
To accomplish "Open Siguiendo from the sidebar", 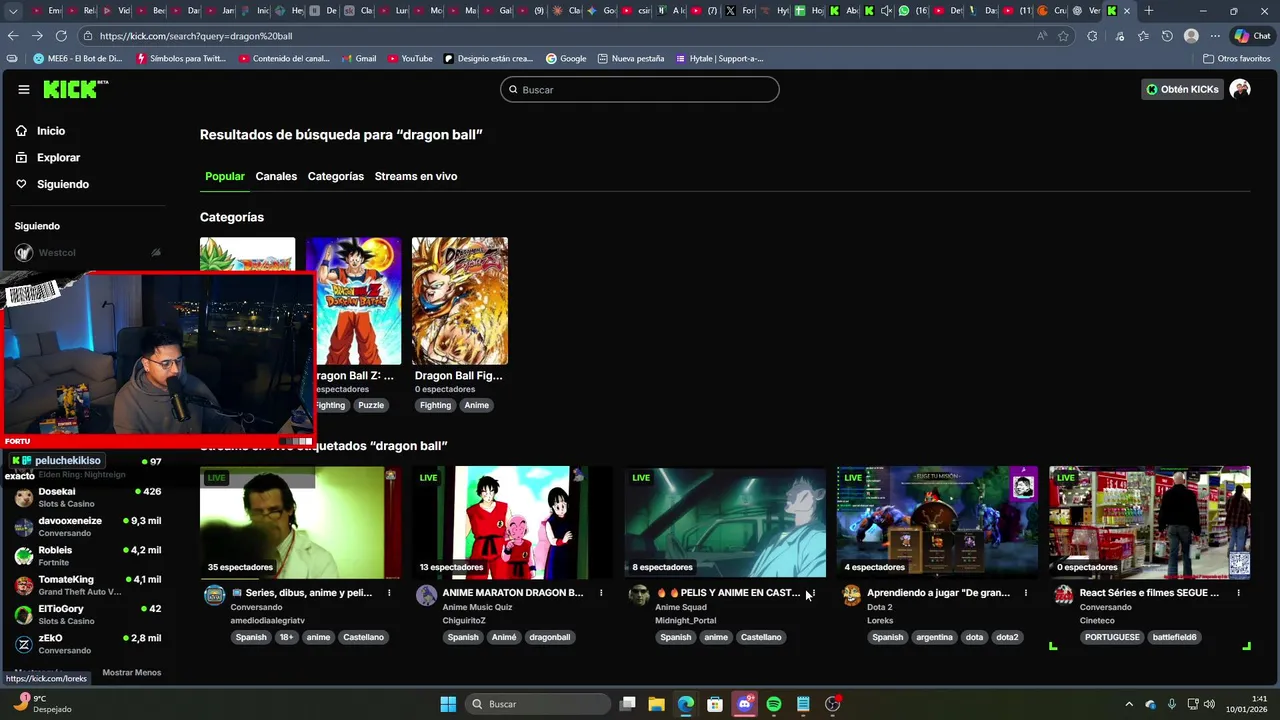I will coord(62,184).
